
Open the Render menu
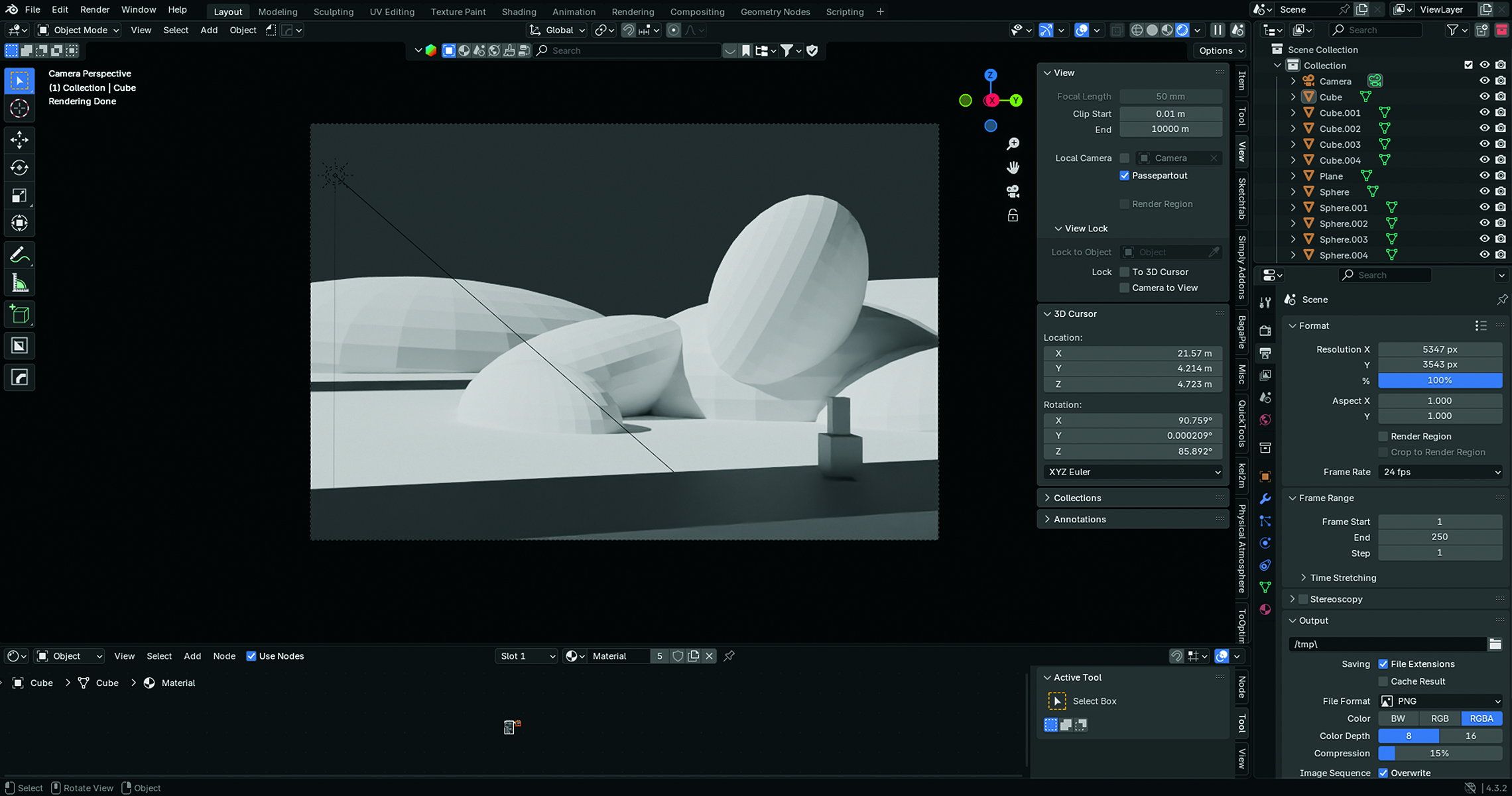[94, 9]
